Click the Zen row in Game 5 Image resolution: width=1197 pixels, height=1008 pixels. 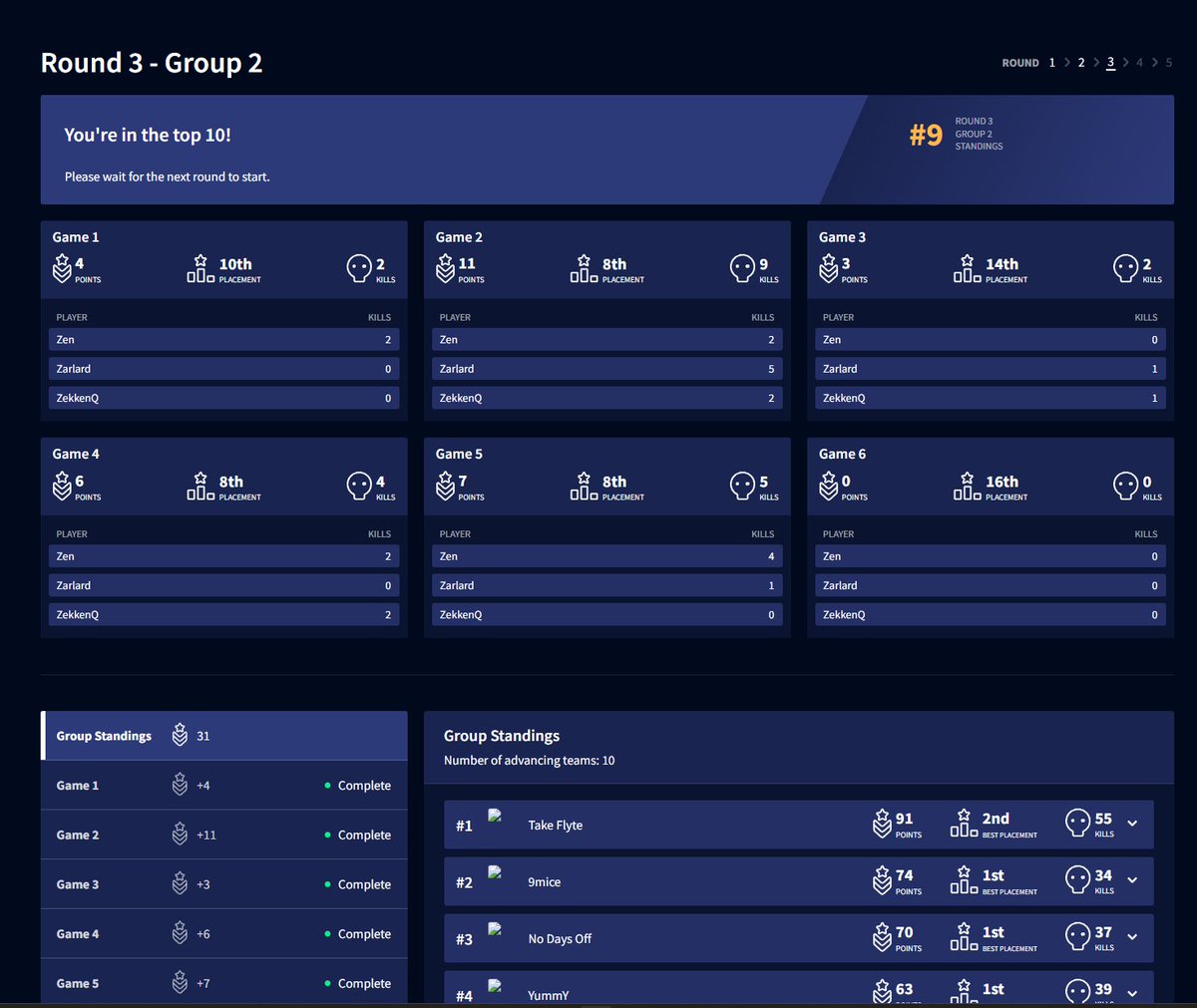[x=607, y=556]
